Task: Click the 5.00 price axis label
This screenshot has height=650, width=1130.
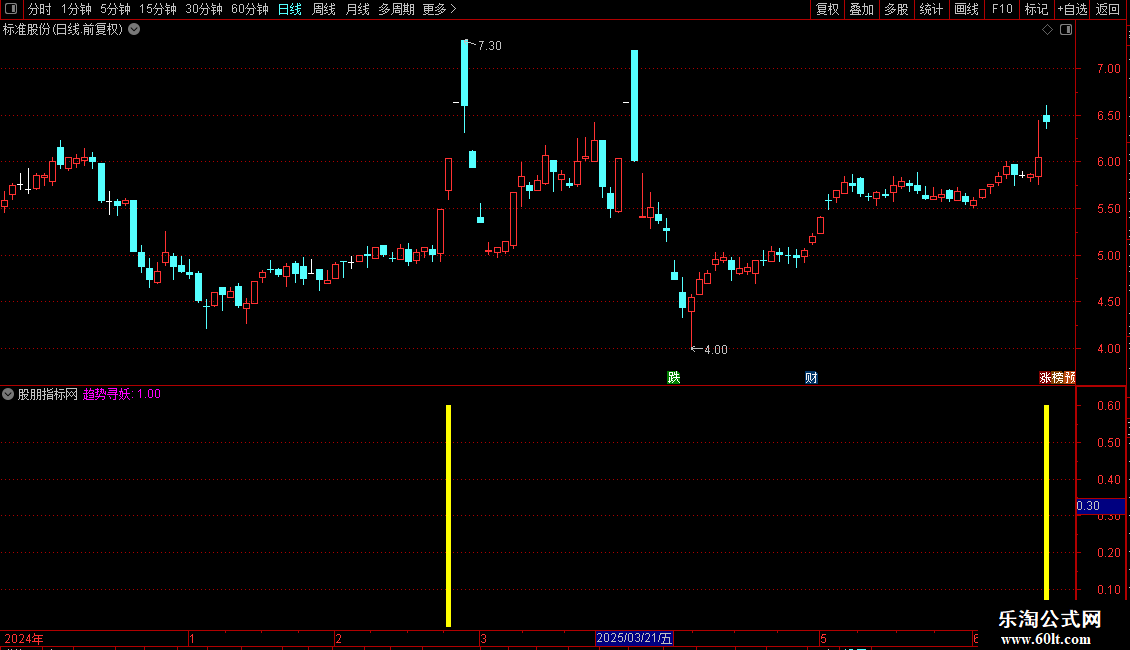Action: click(x=1108, y=256)
